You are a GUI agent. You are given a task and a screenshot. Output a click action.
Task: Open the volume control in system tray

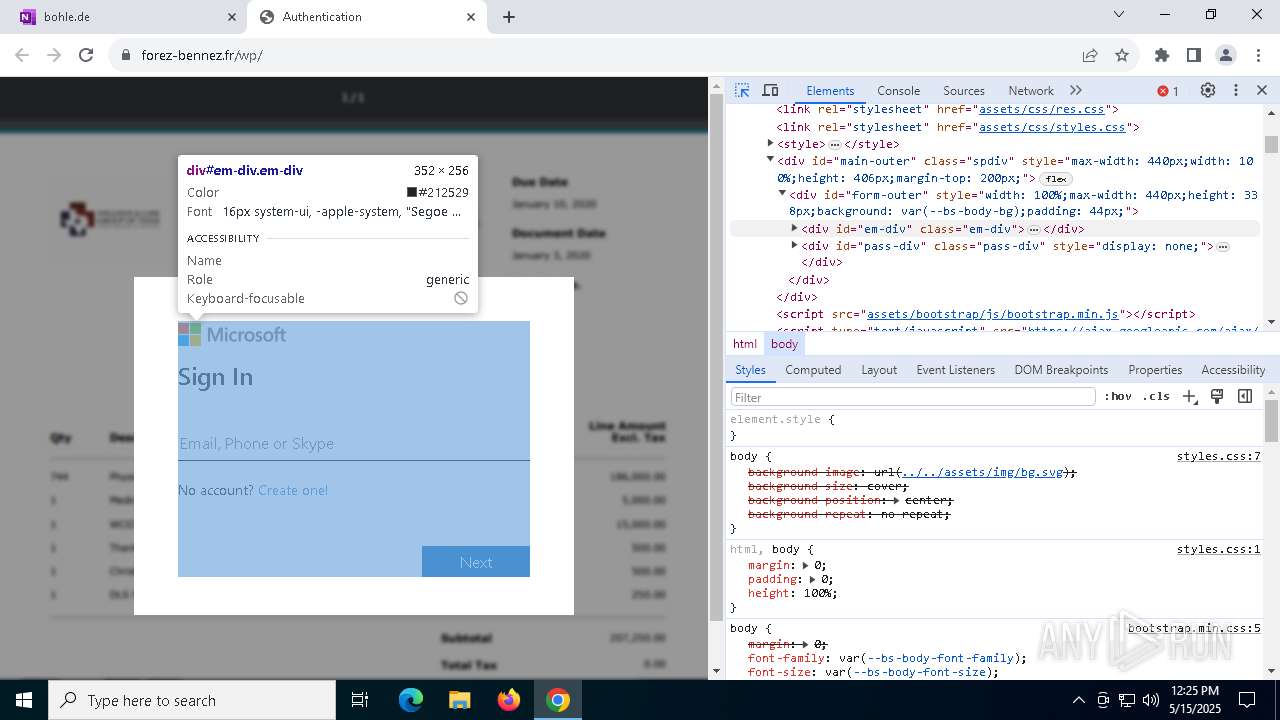point(1151,700)
